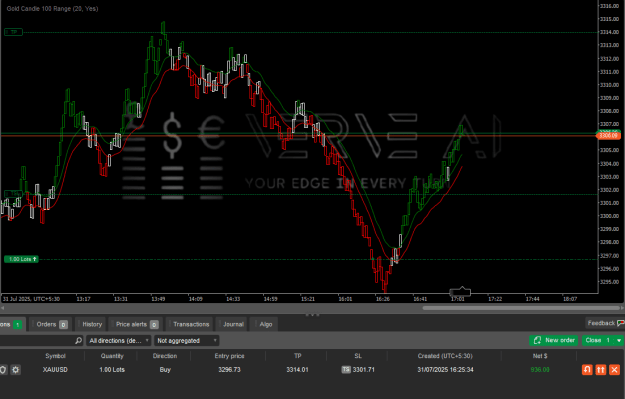This screenshot has width=625, height=399.
Task: Click the Feedback button
Action: pos(605,323)
